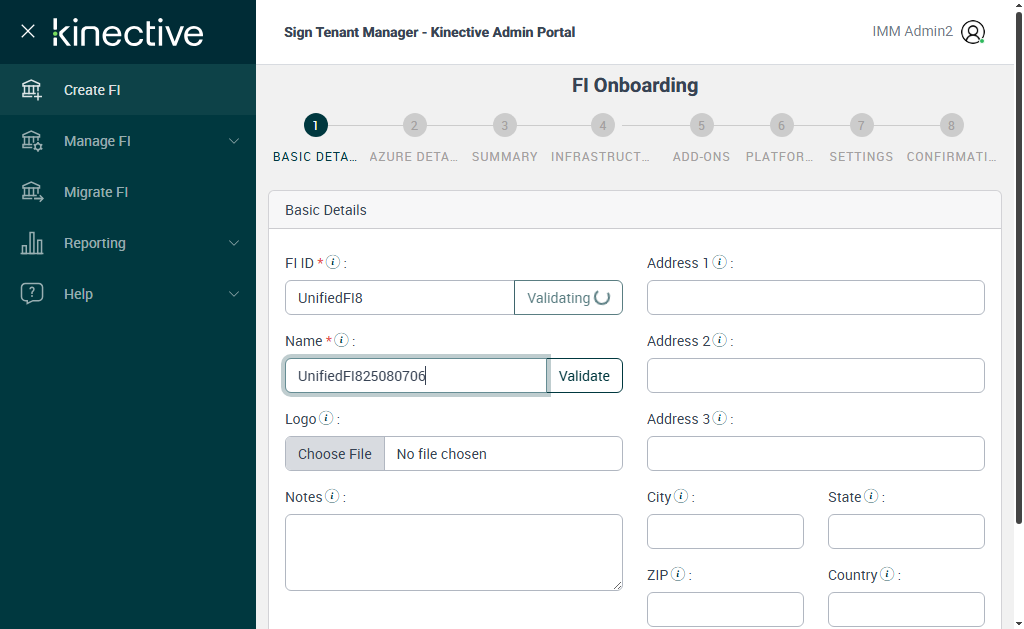Image resolution: width=1024 pixels, height=629 pixels.
Task: Click the Choose File logo button
Action: 335,454
